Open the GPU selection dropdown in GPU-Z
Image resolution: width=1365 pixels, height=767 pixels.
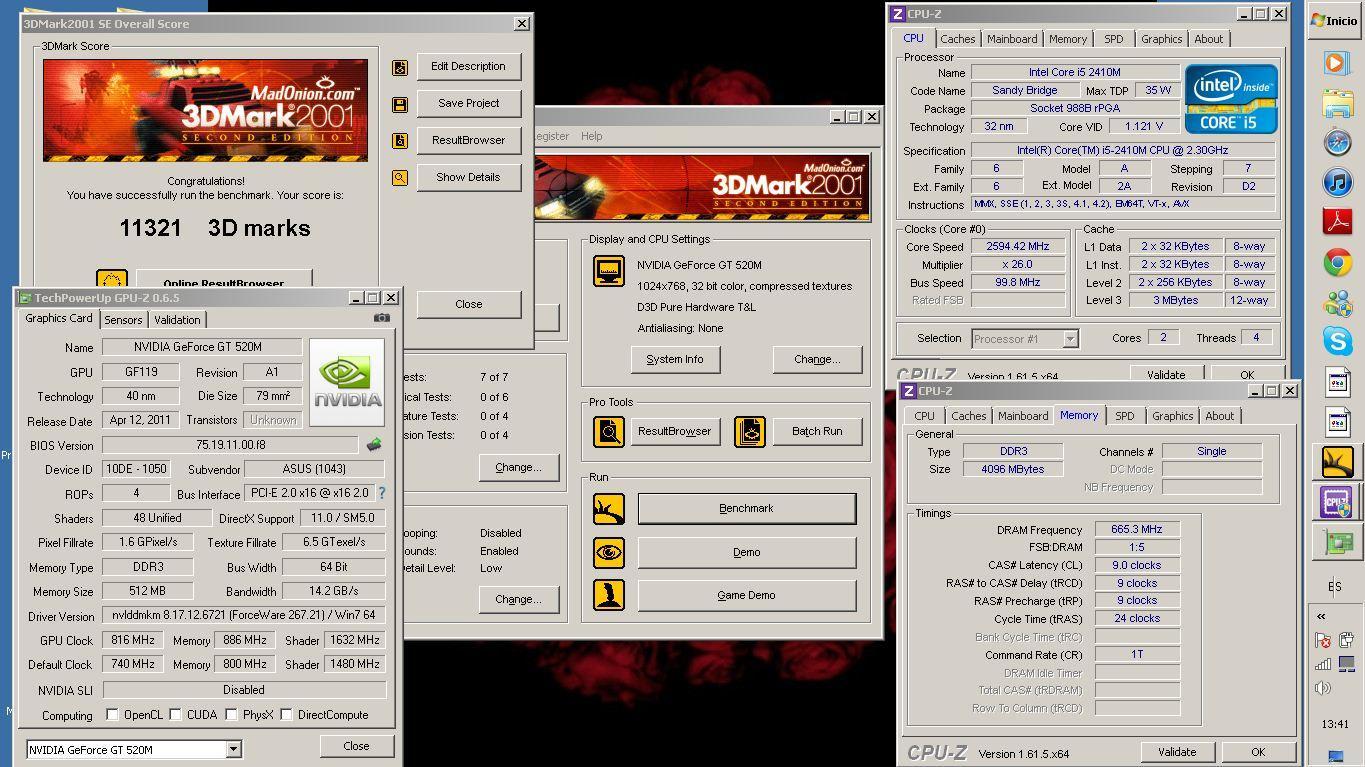coord(233,749)
